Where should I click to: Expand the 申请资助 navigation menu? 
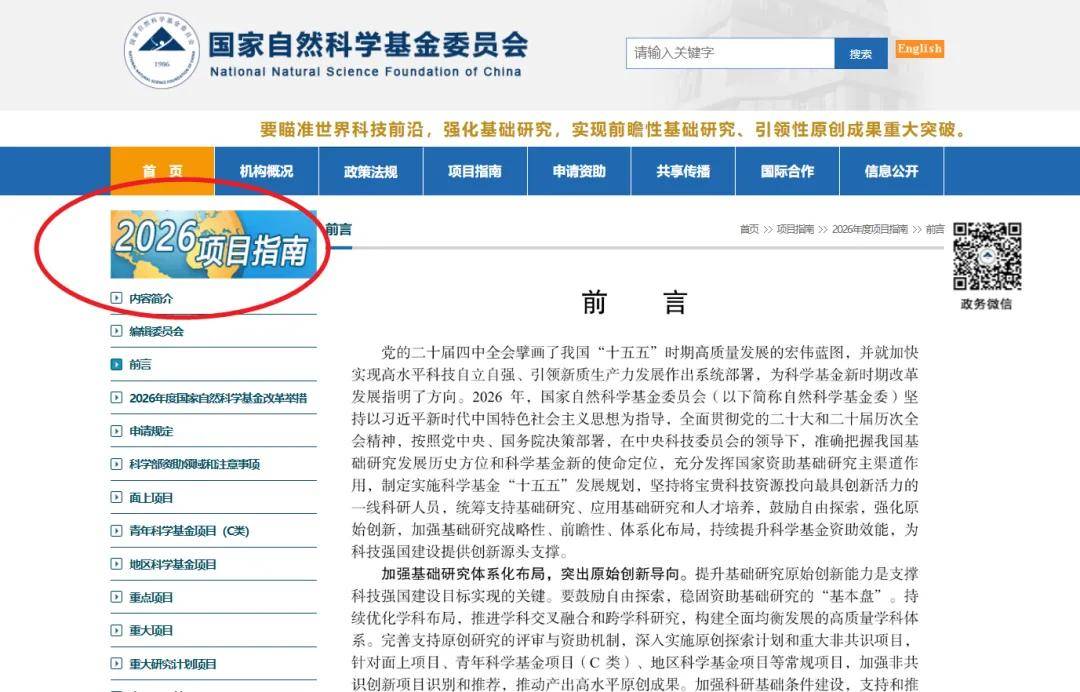pos(579,171)
